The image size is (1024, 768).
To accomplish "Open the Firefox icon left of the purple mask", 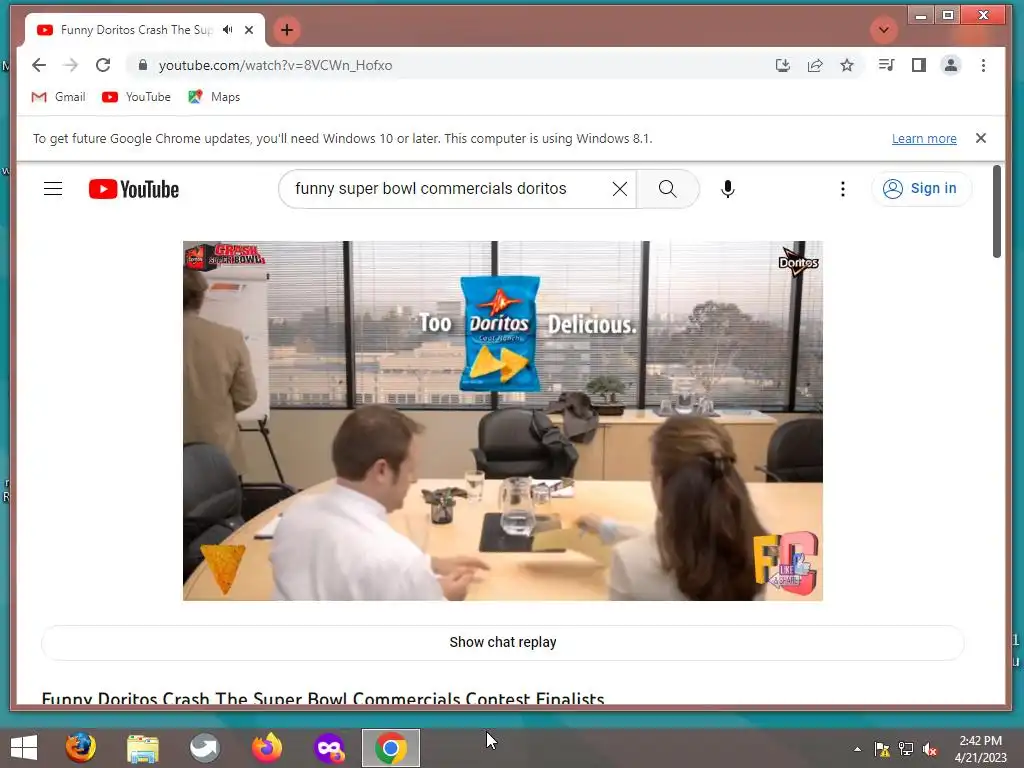I will tap(266, 748).
